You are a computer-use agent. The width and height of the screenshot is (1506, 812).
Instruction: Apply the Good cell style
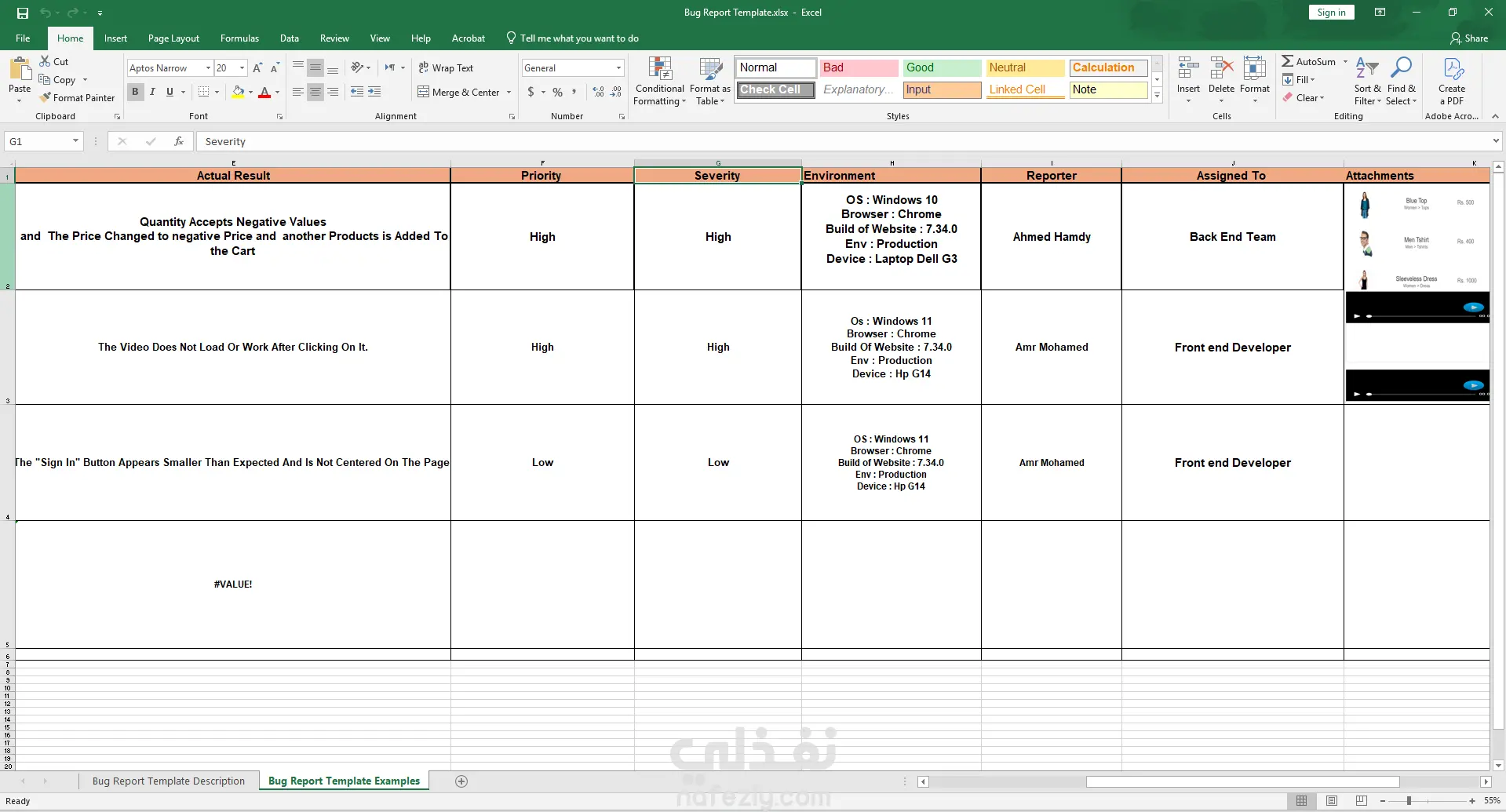point(942,67)
